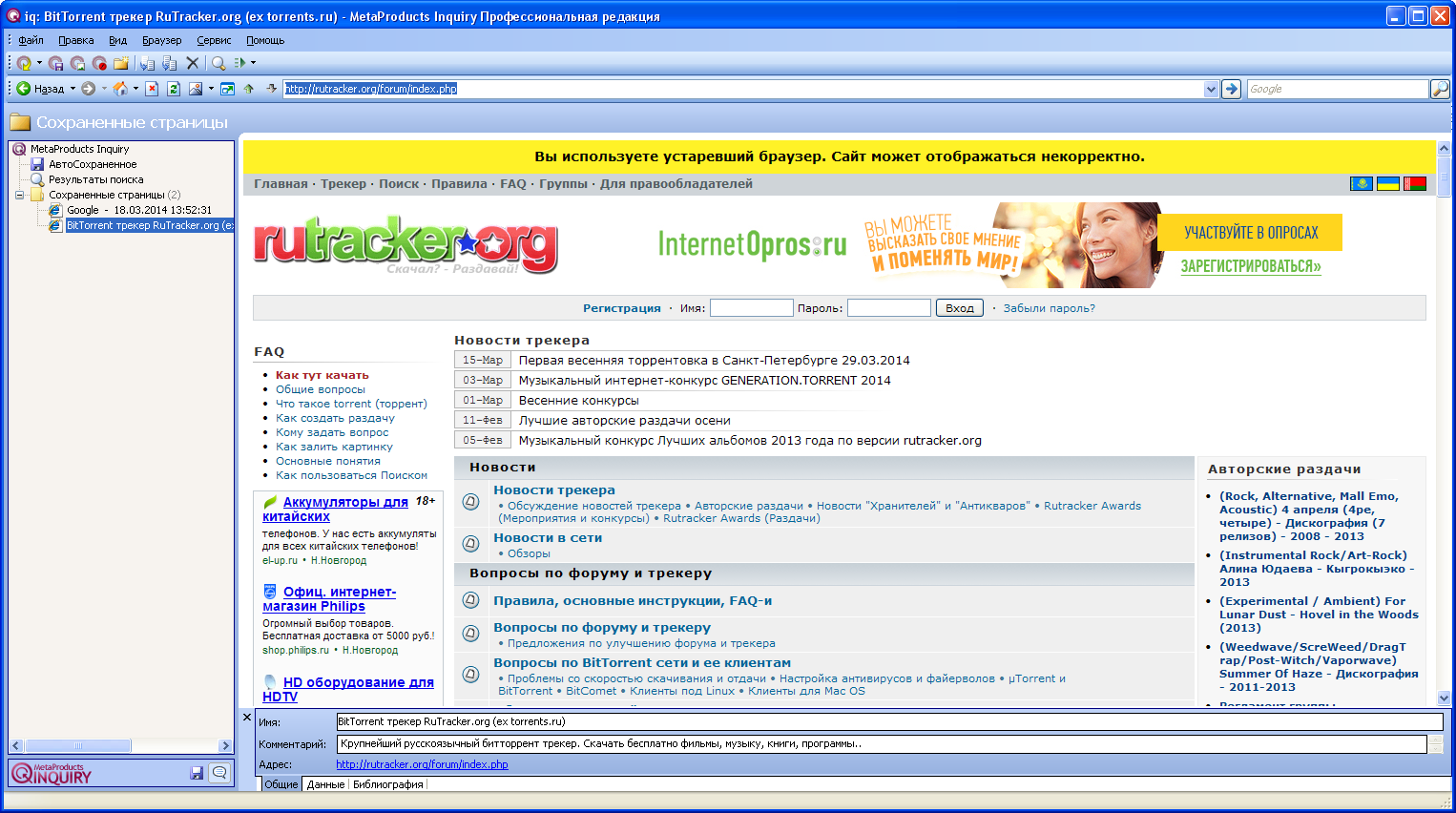1456x813 pixels.
Task: Open the Сервис menu
Action: click(214, 40)
